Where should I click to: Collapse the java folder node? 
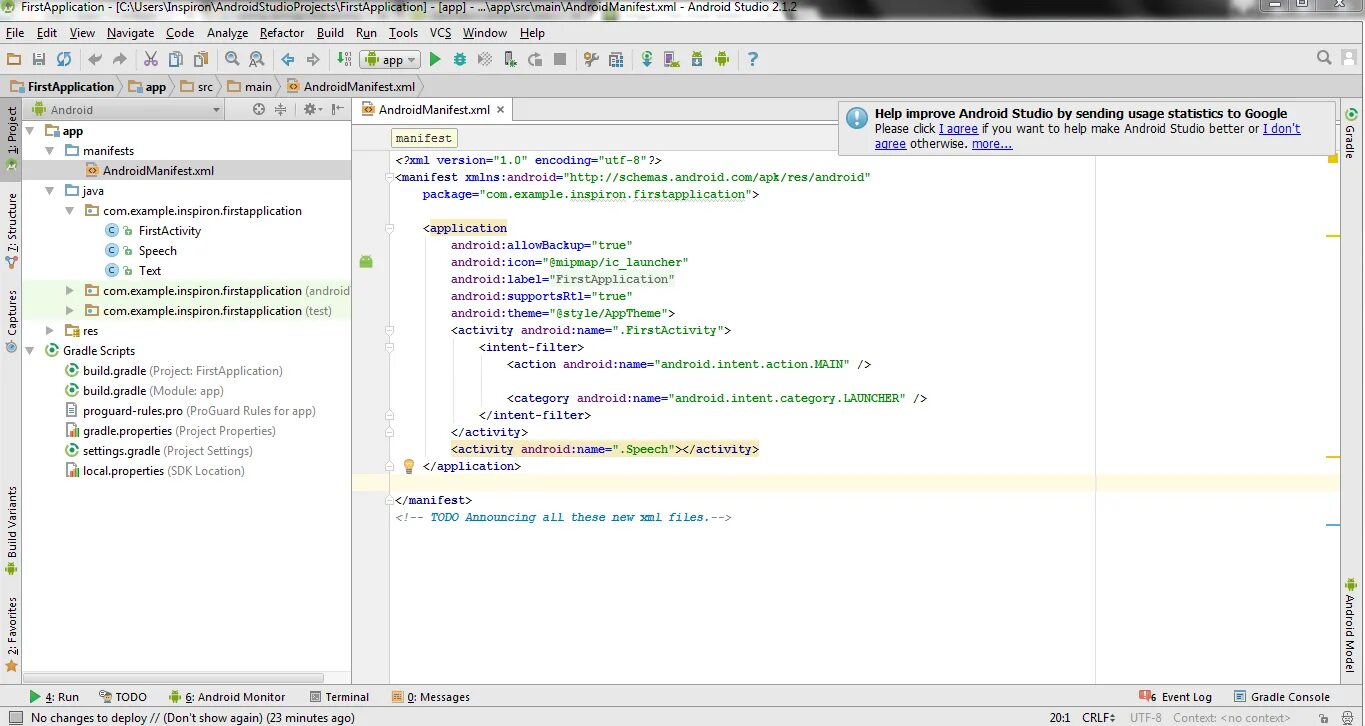pos(50,191)
